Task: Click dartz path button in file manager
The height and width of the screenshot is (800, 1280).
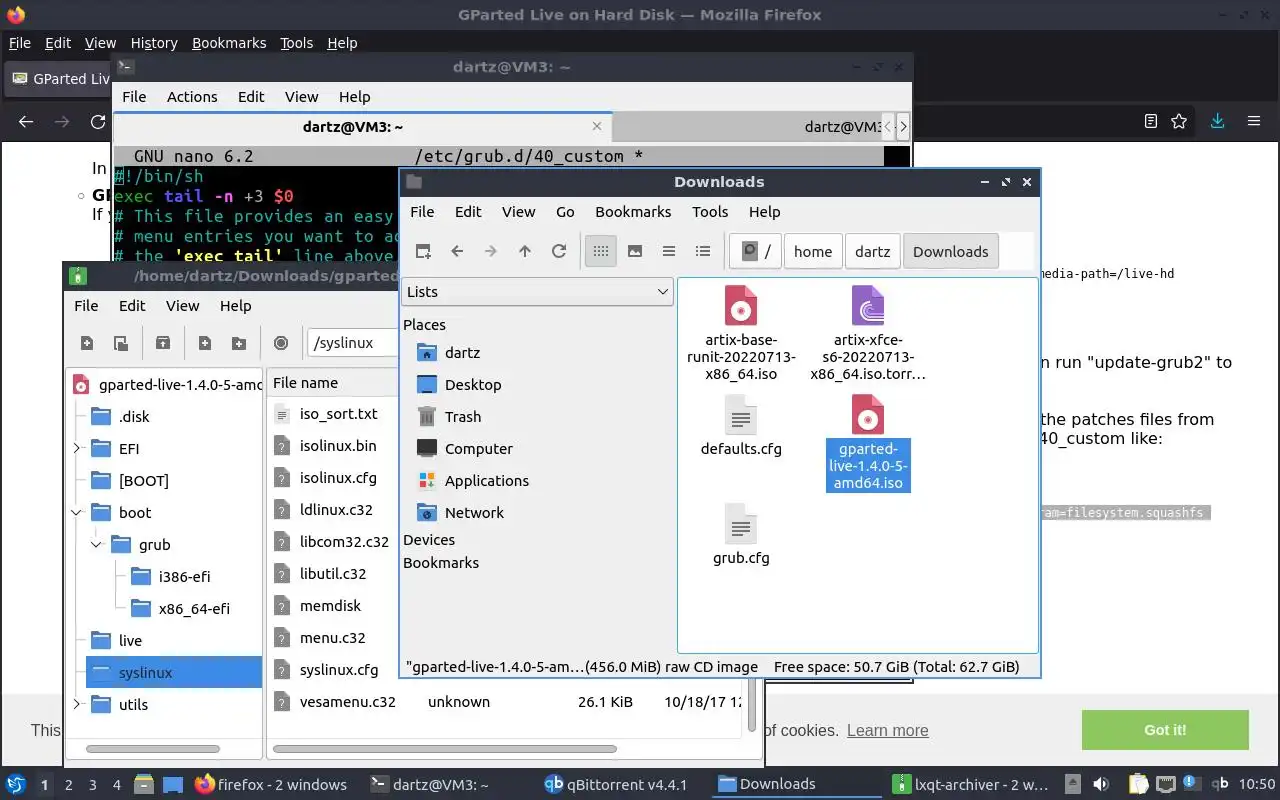Action: coord(873,251)
